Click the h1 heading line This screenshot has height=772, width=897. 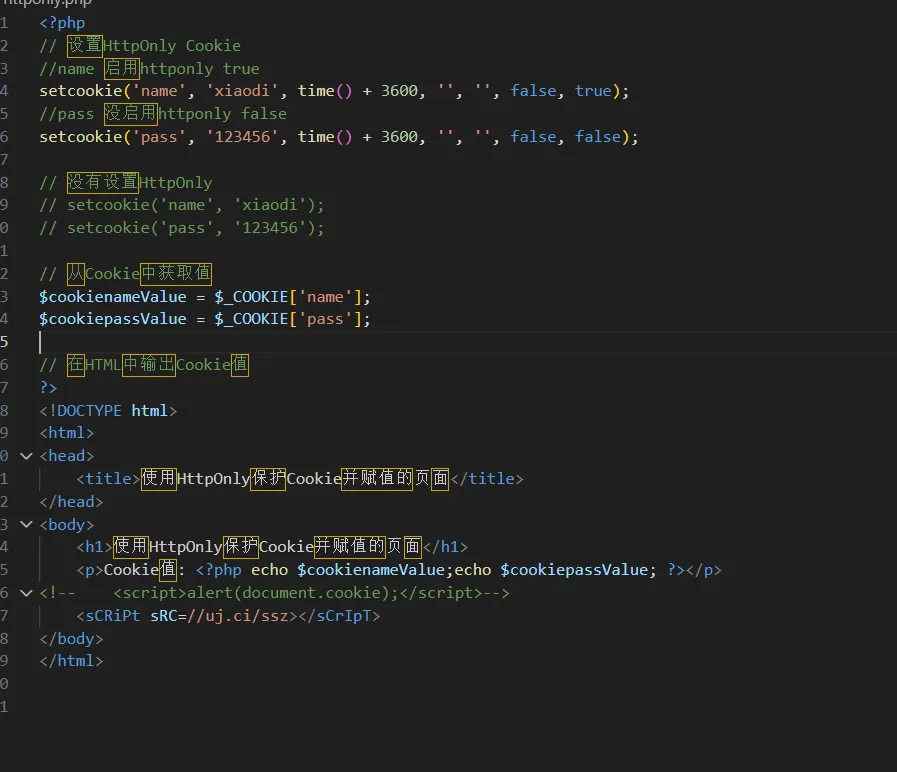(272, 547)
